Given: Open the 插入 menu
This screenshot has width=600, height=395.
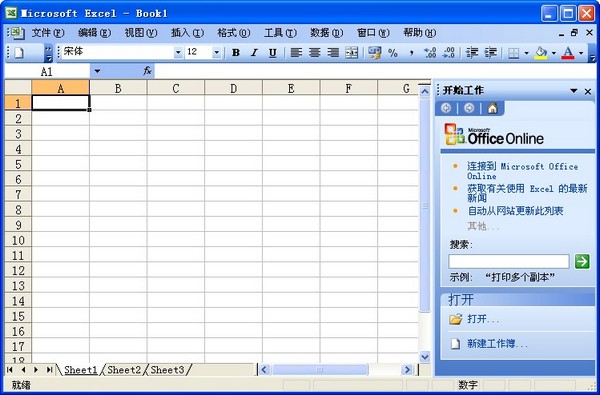Looking at the screenshot, I should pyautogui.click(x=187, y=33).
